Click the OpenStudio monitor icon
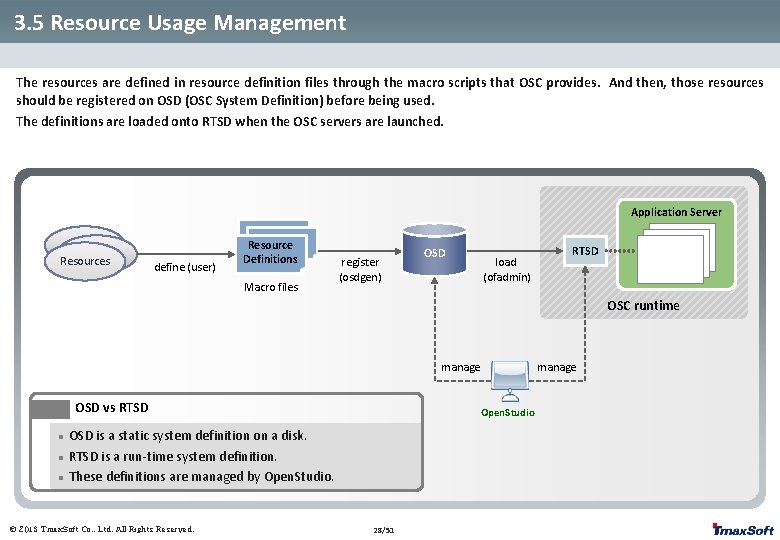 tap(510, 381)
